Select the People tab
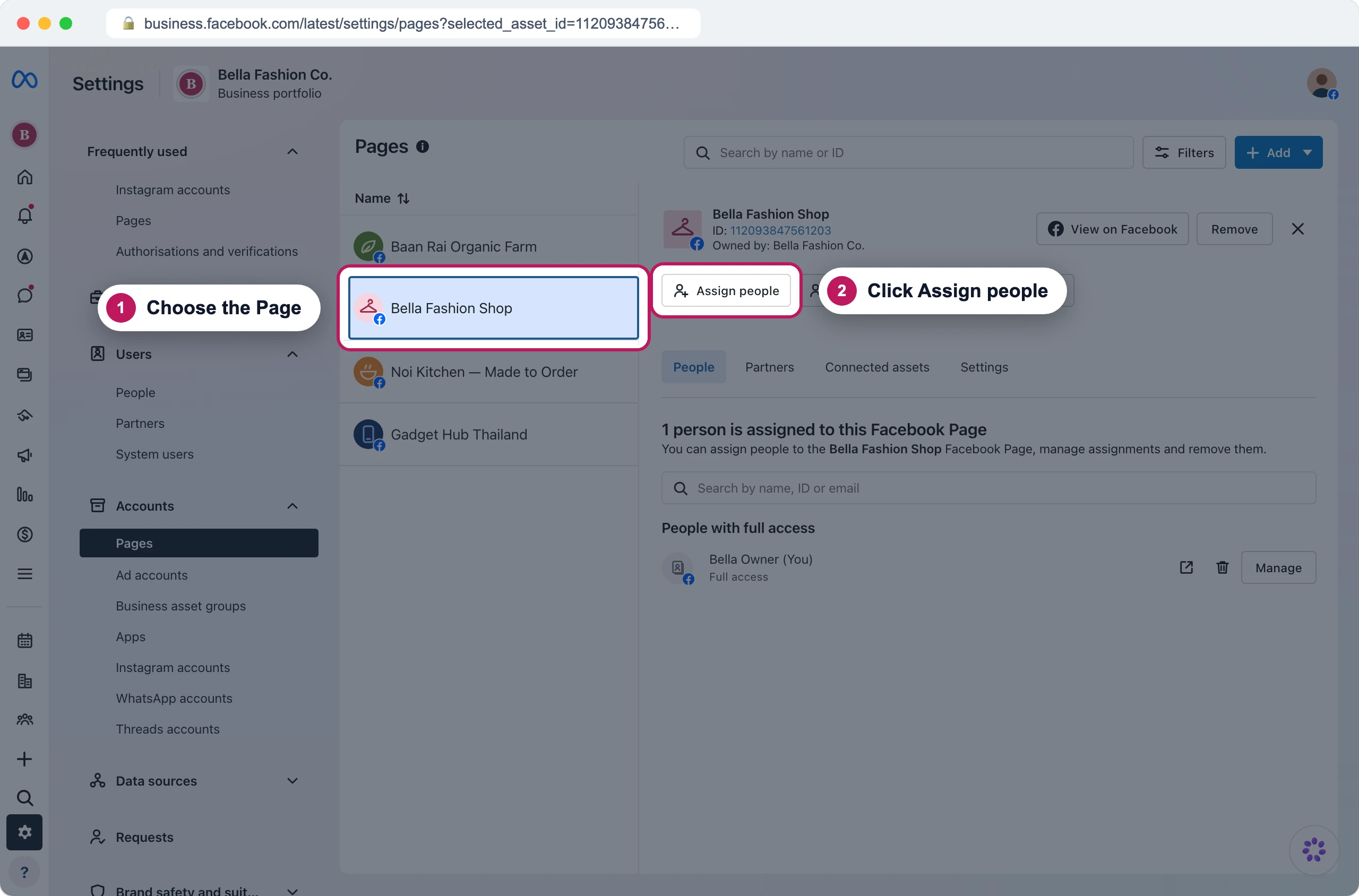The image size is (1359, 896). (693, 367)
